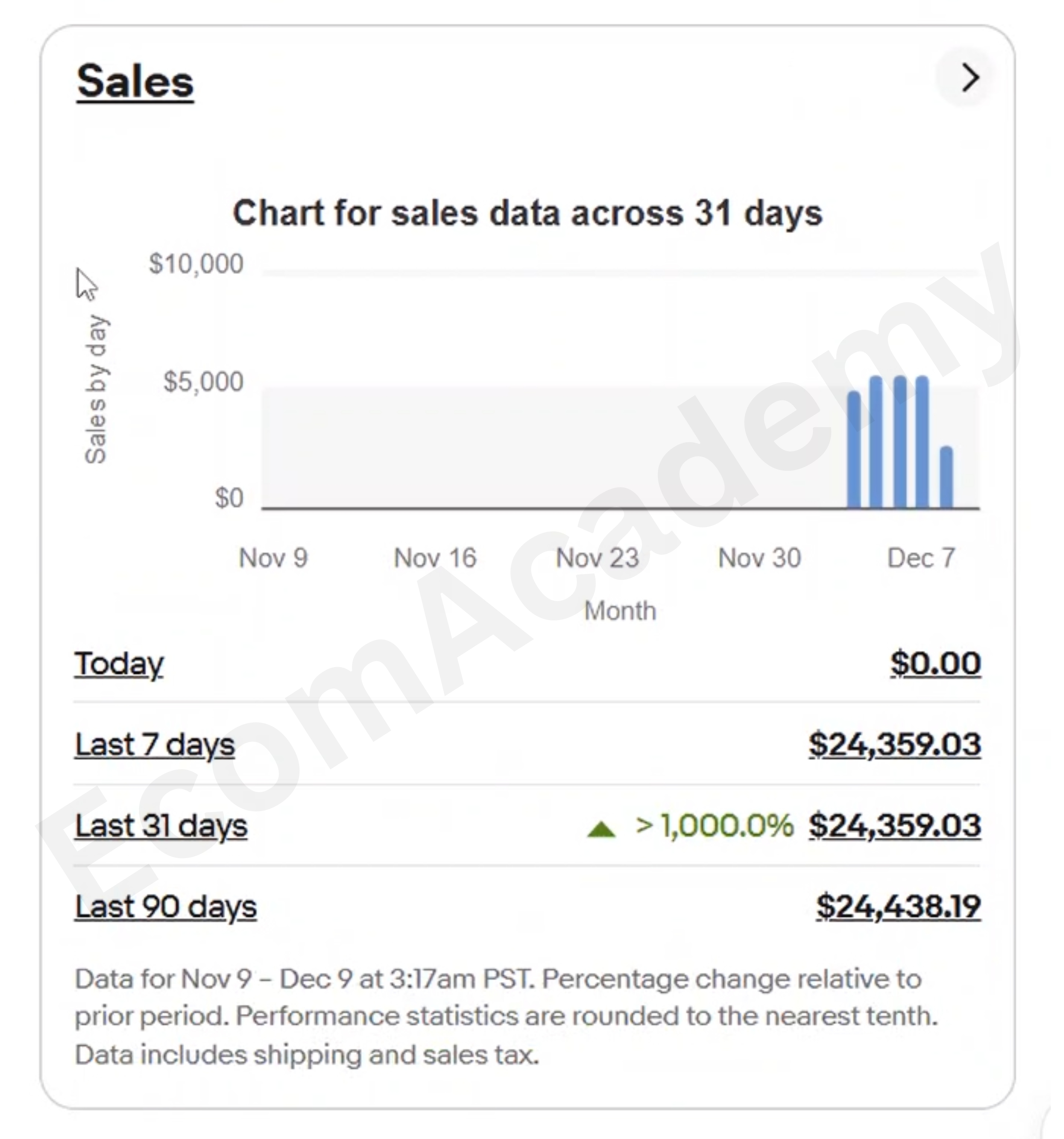
Task: Open the Sales heading link
Action: pos(135,83)
